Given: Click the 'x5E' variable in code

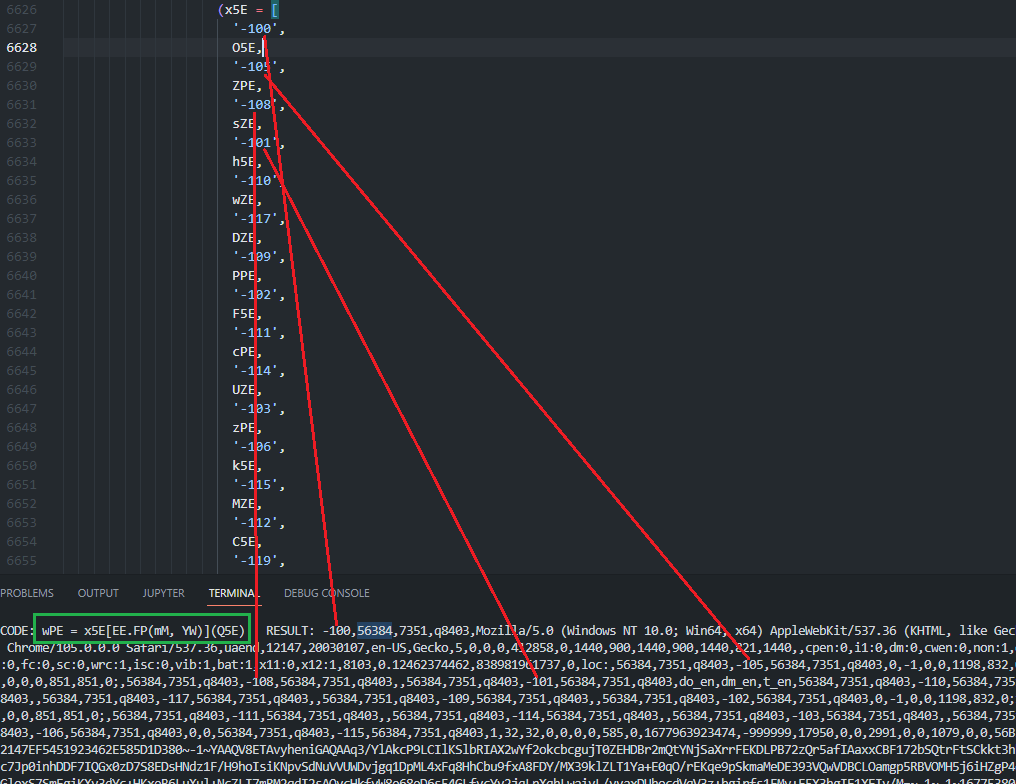Looking at the screenshot, I should [236, 10].
